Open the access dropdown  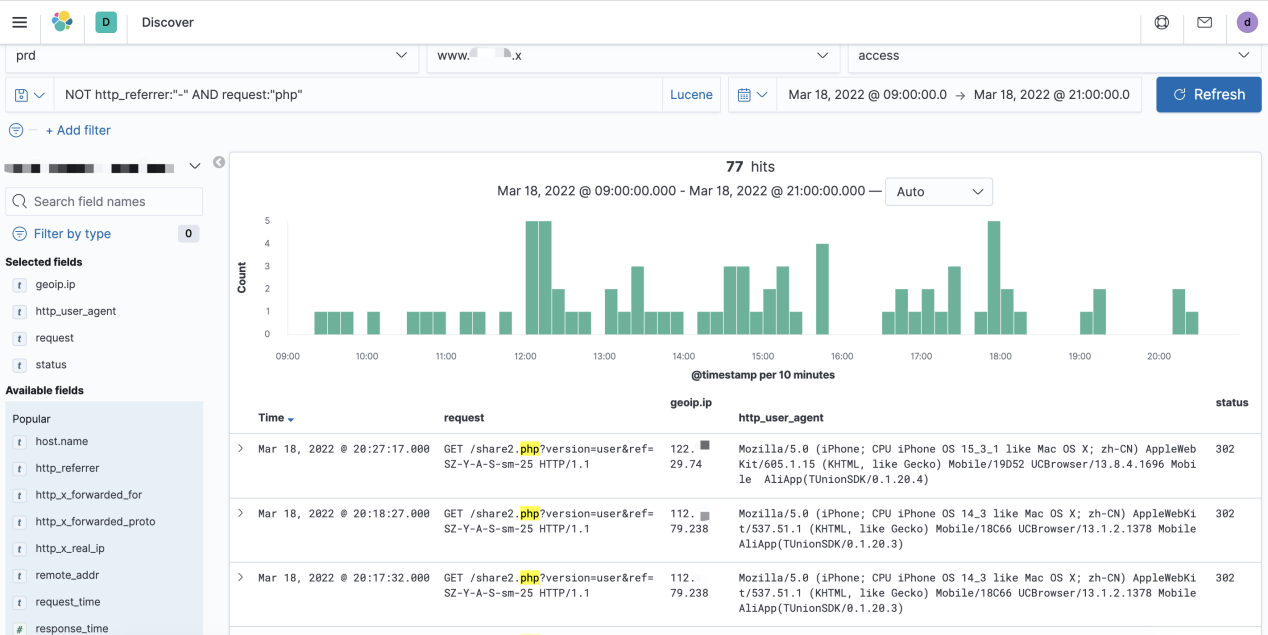(x=1053, y=56)
